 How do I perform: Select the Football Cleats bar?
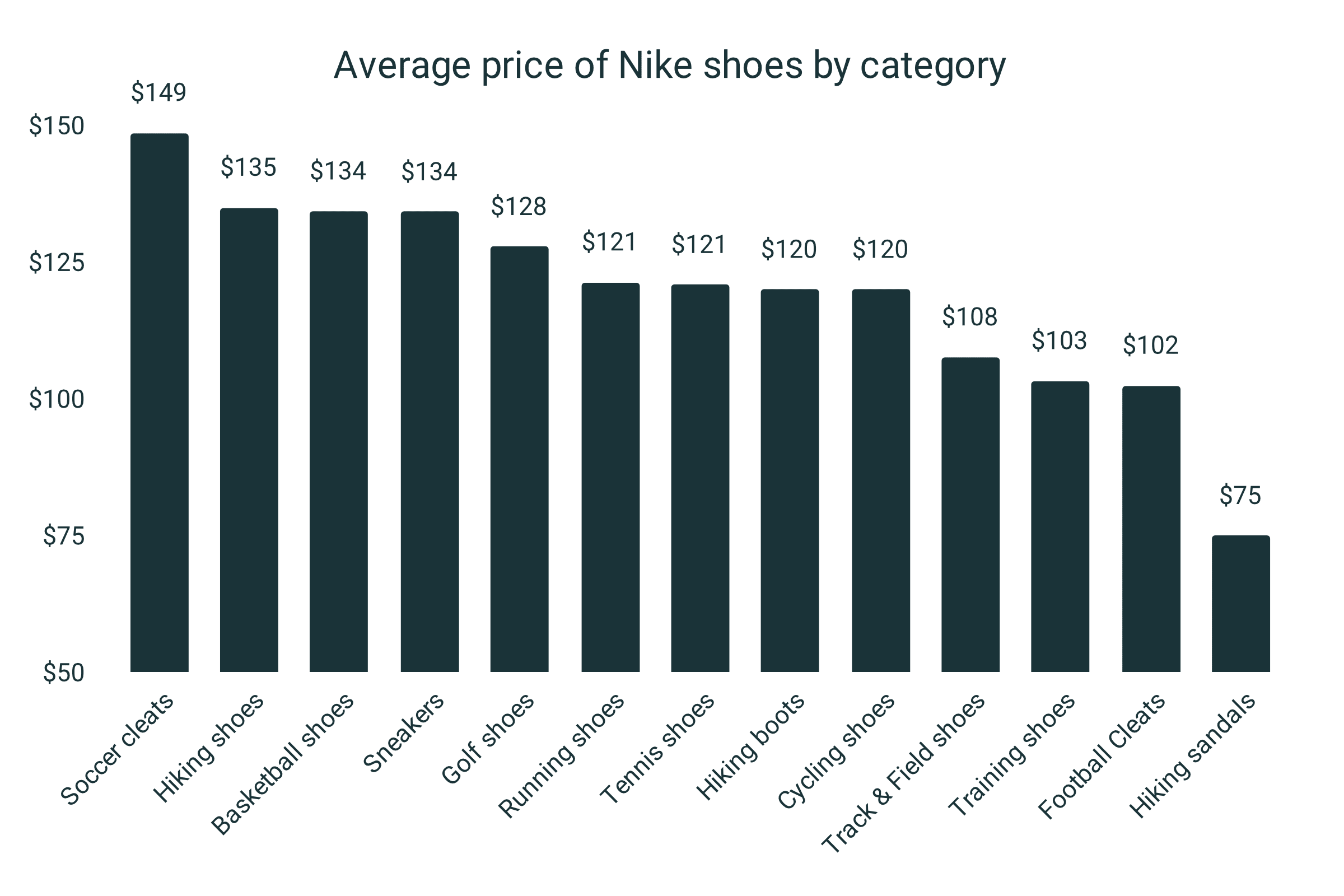click(1151, 529)
